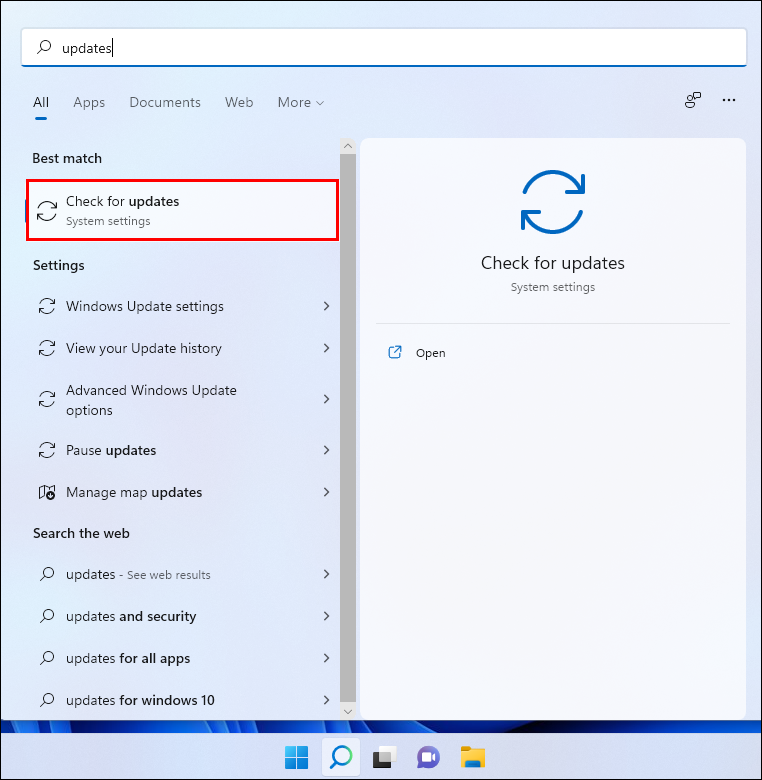The height and width of the screenshot is (780, 762).
Task: Click inside the search text field
Action: [x=383, y=47]
